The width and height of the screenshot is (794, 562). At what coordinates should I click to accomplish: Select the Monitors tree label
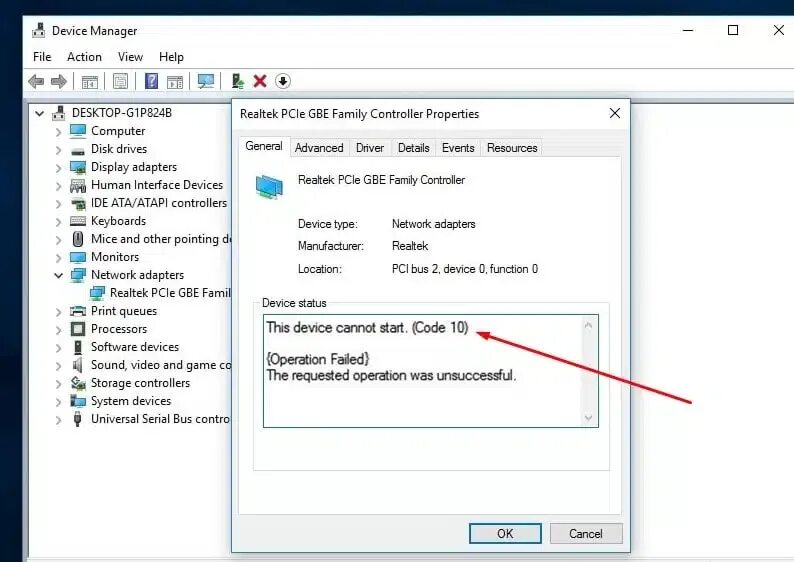115,257
